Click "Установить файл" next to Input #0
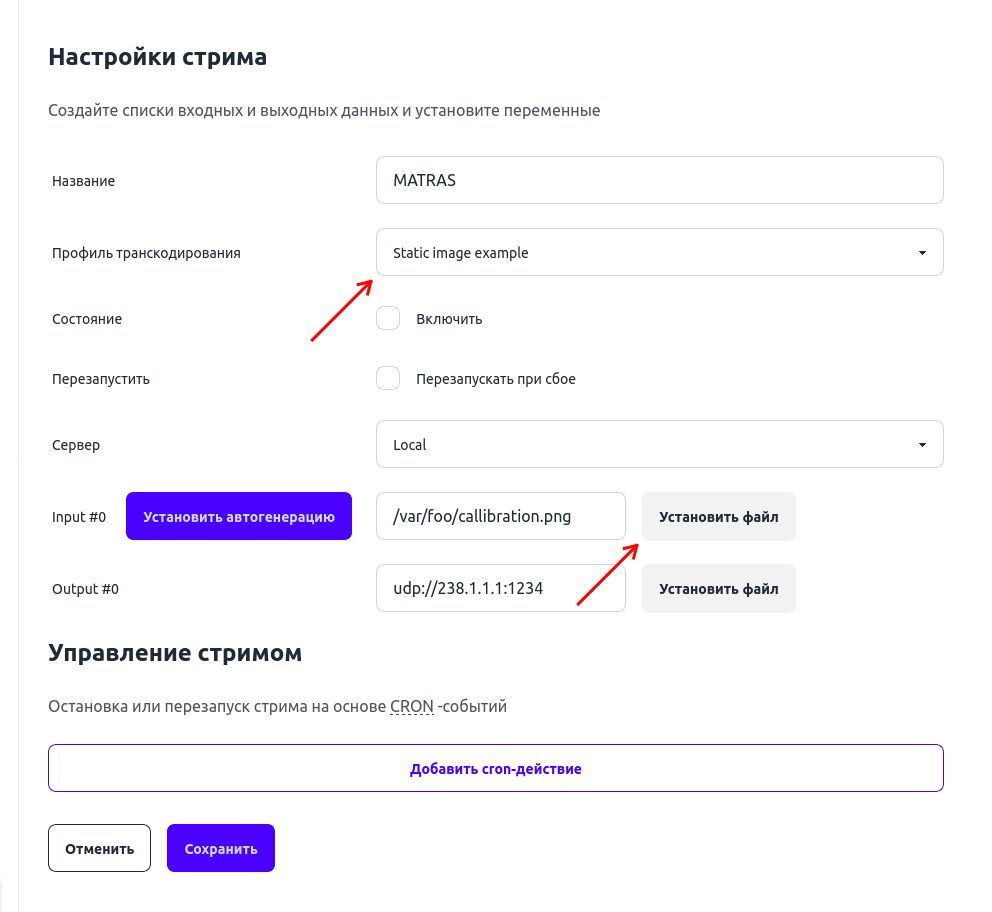This screenshot has width=992, height=912. tap(718, 516)
